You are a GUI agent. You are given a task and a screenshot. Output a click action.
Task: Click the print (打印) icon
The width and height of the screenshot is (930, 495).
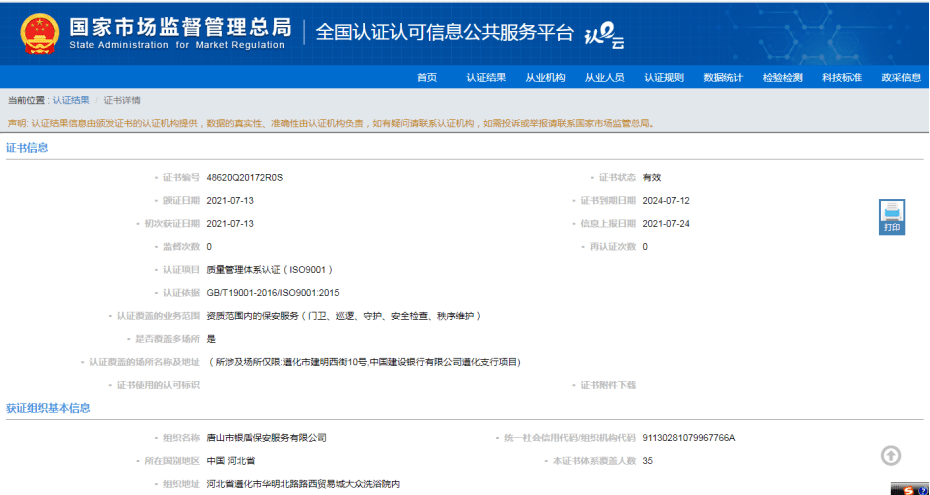(891, 217)
